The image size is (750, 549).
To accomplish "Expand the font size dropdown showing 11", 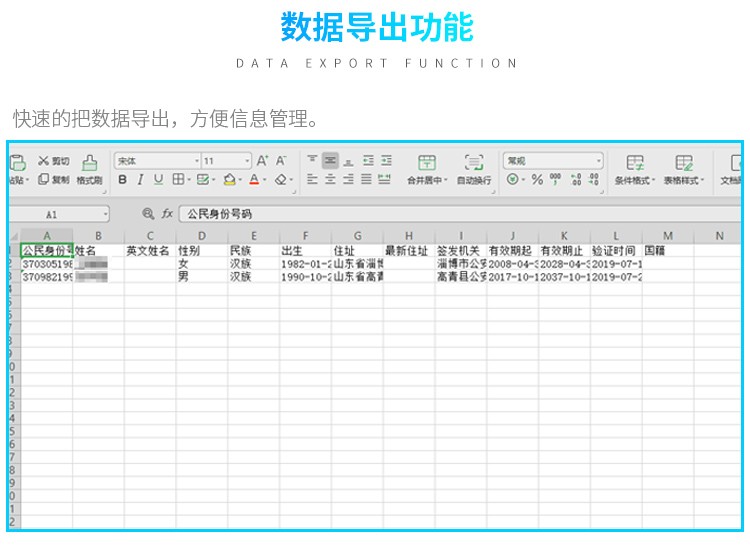I will click(226, 161).
